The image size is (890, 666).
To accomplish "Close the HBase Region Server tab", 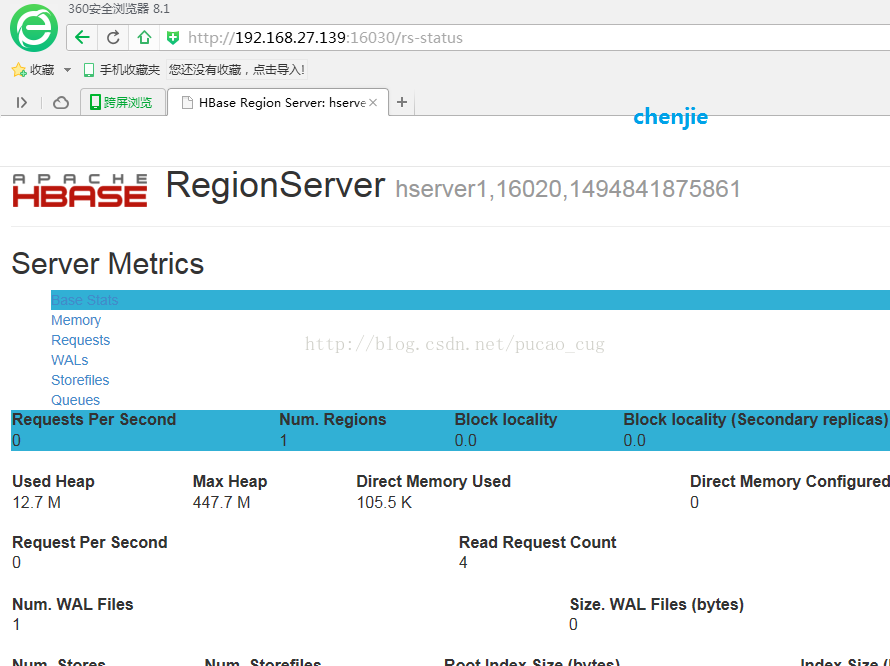I will pos(373,102).
